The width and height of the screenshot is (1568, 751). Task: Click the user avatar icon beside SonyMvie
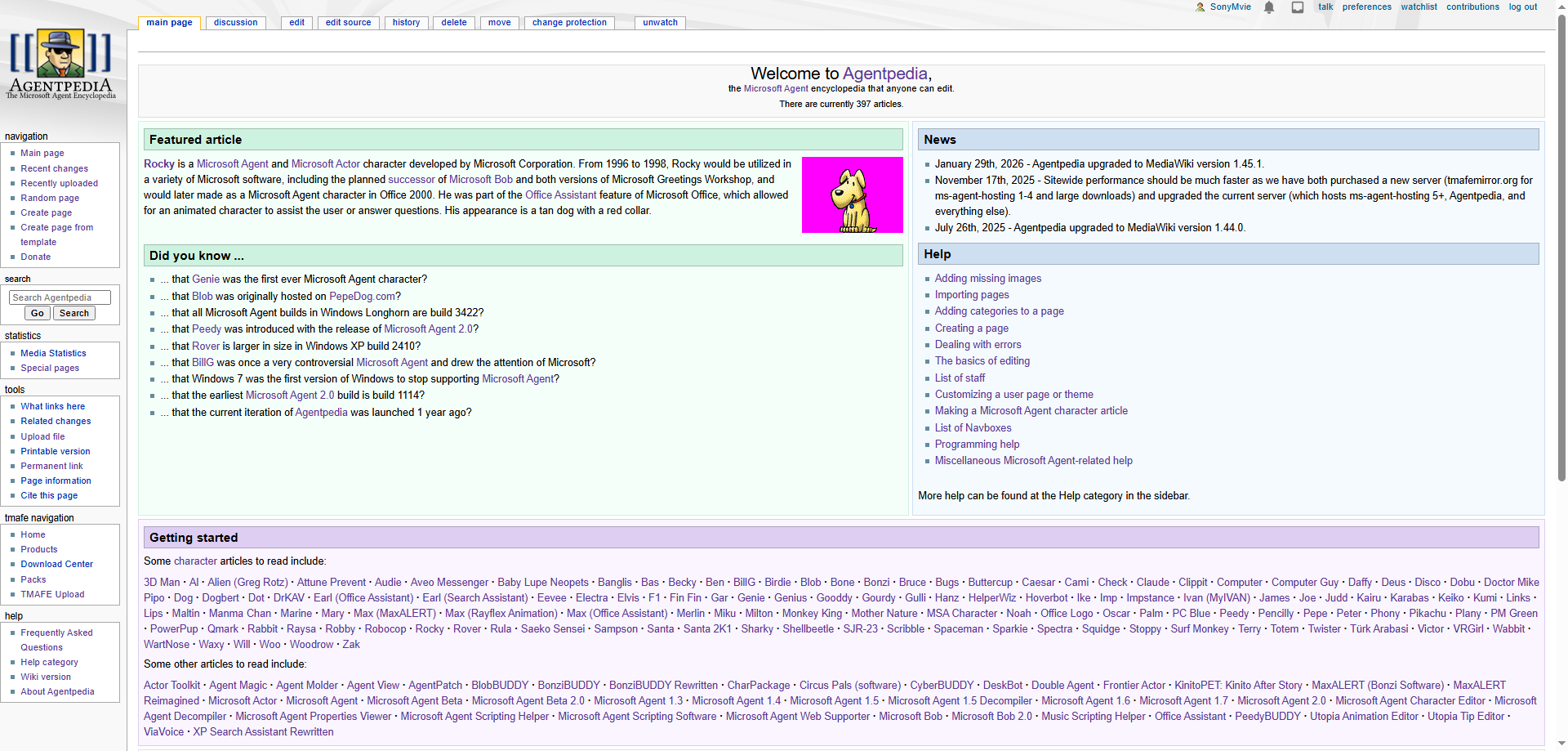(x=1200, y=7)
